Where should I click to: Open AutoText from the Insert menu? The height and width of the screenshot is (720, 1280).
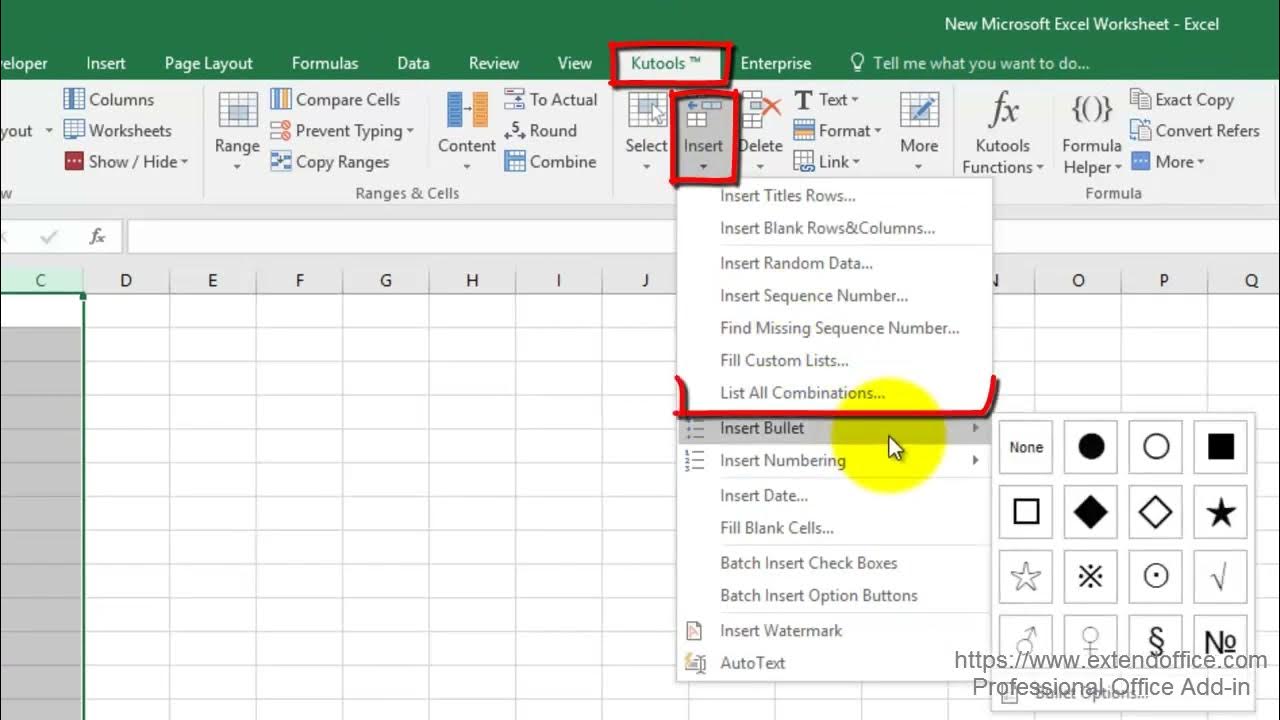click(835, 662)
